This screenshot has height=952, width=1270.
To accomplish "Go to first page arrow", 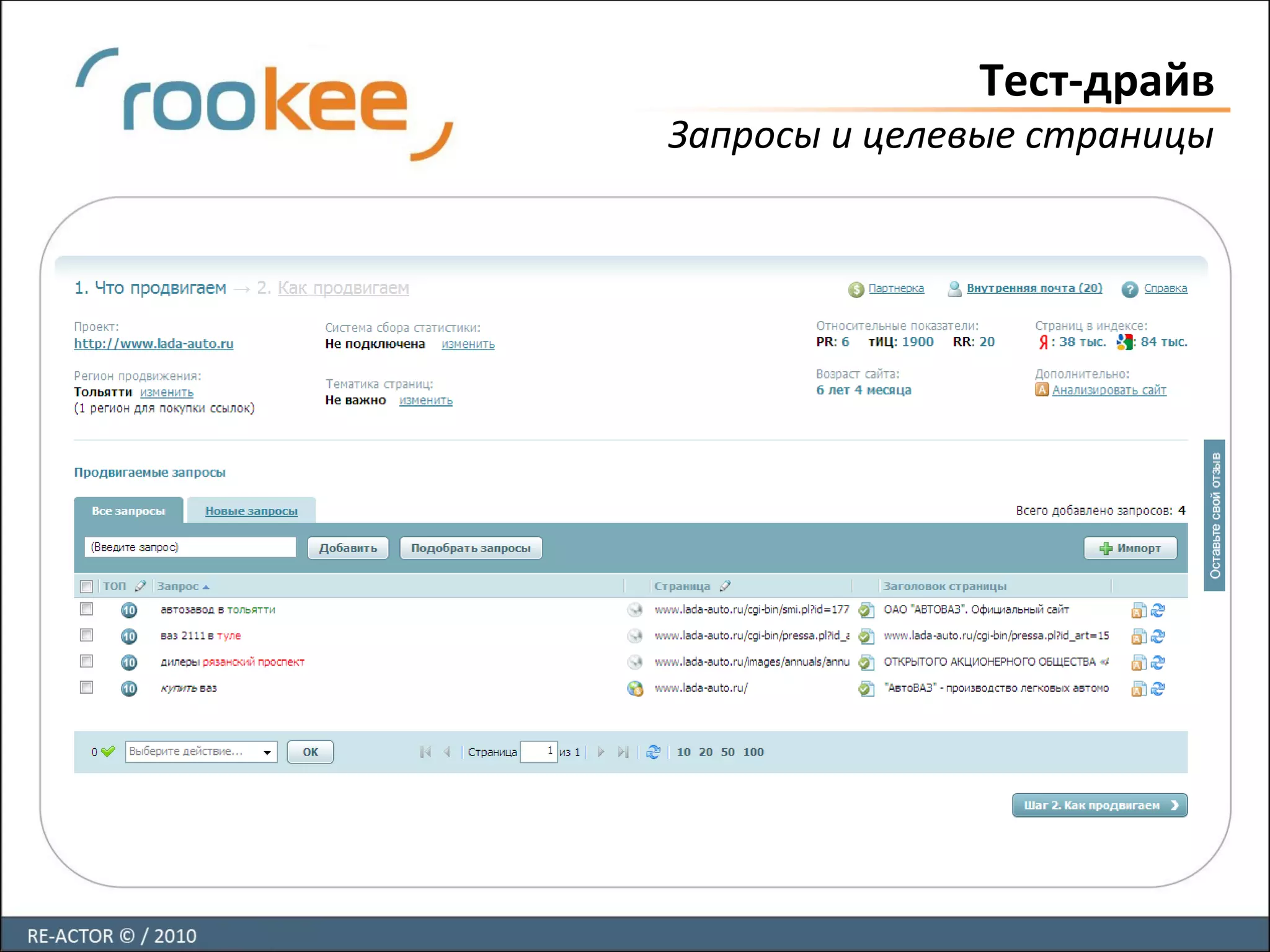I will (425, 752).
